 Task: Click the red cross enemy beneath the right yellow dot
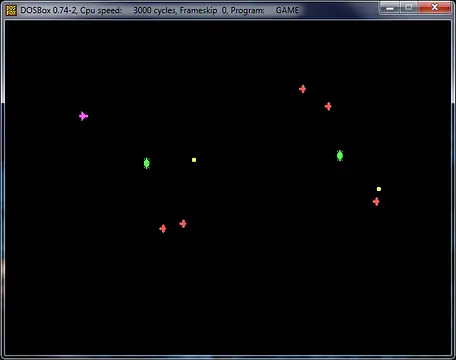click(x=376, y=202)
